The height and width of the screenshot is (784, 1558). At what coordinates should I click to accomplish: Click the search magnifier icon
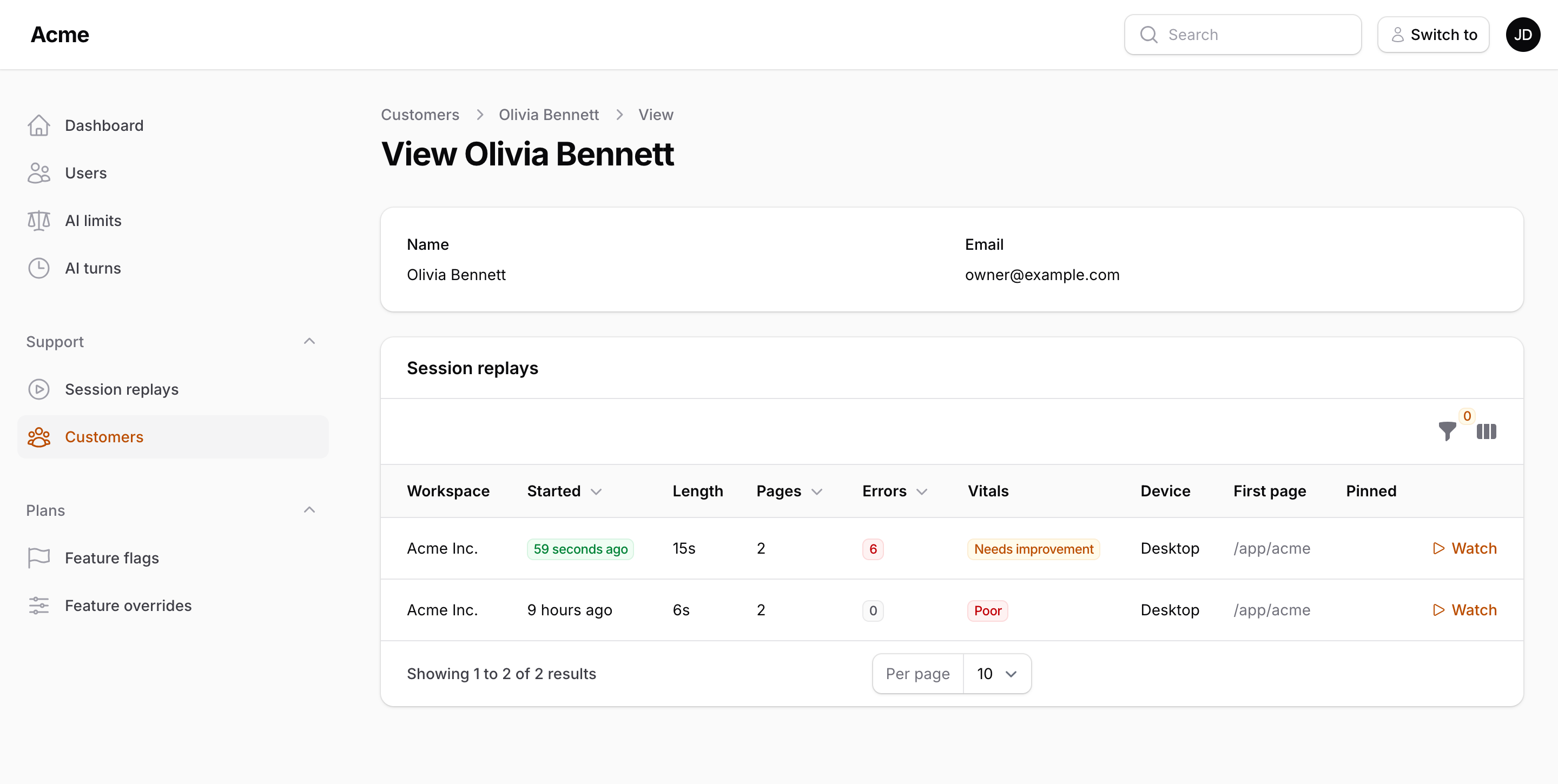click(1148, 35)
